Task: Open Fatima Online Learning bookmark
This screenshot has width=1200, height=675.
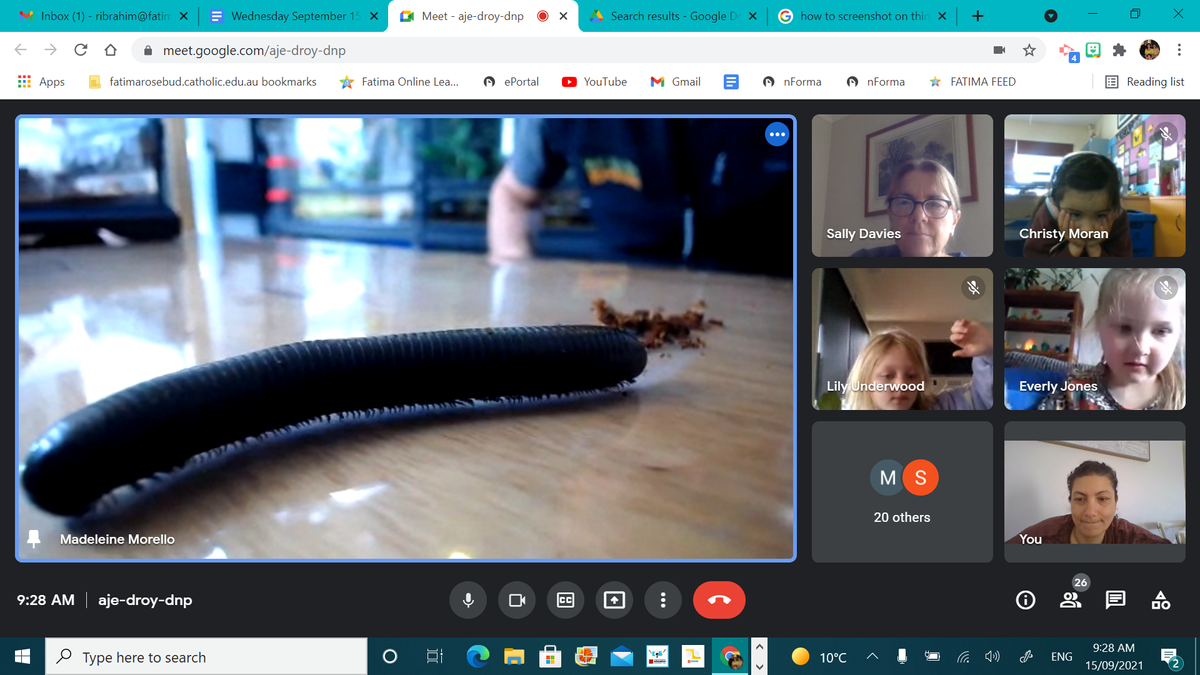Action: pos(400,82)
